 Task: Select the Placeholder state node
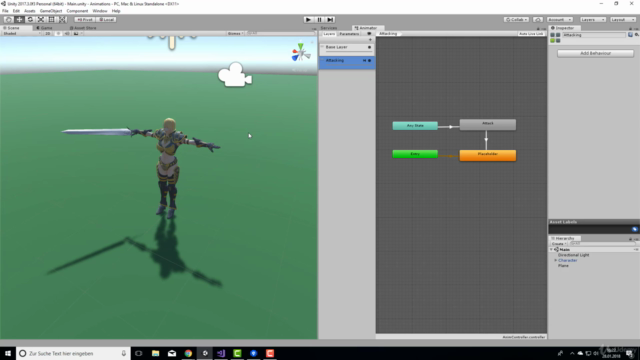(488, 155)
